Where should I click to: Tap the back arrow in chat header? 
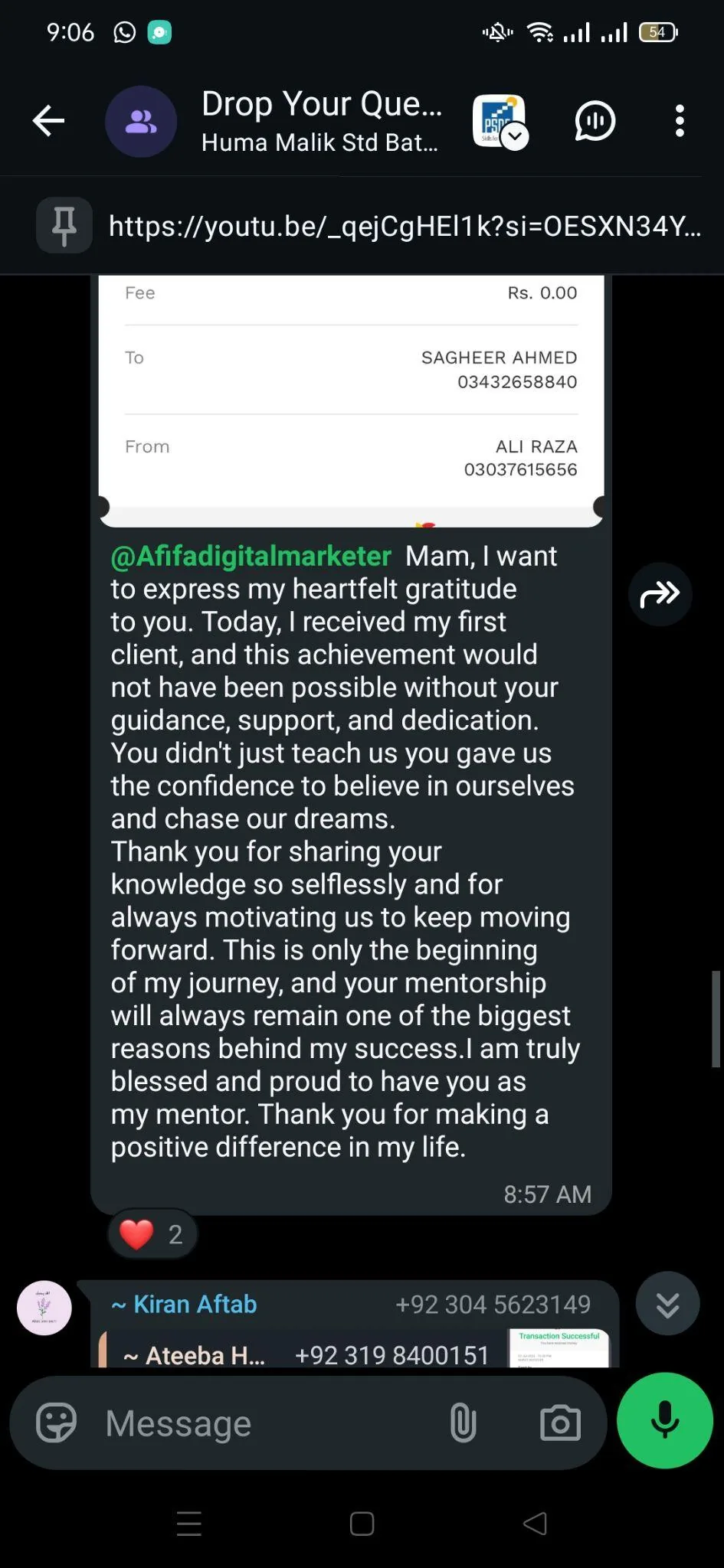point(48,121)
